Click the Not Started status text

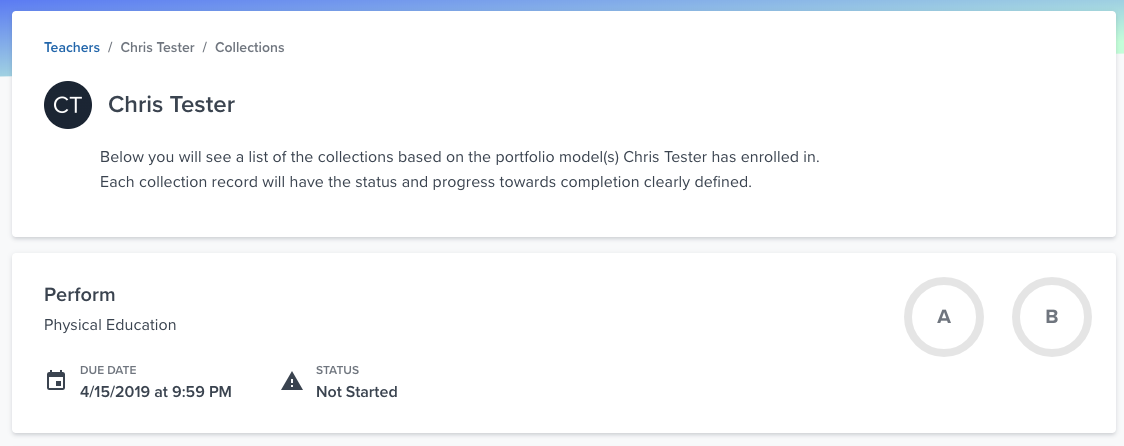coord(357,392)
